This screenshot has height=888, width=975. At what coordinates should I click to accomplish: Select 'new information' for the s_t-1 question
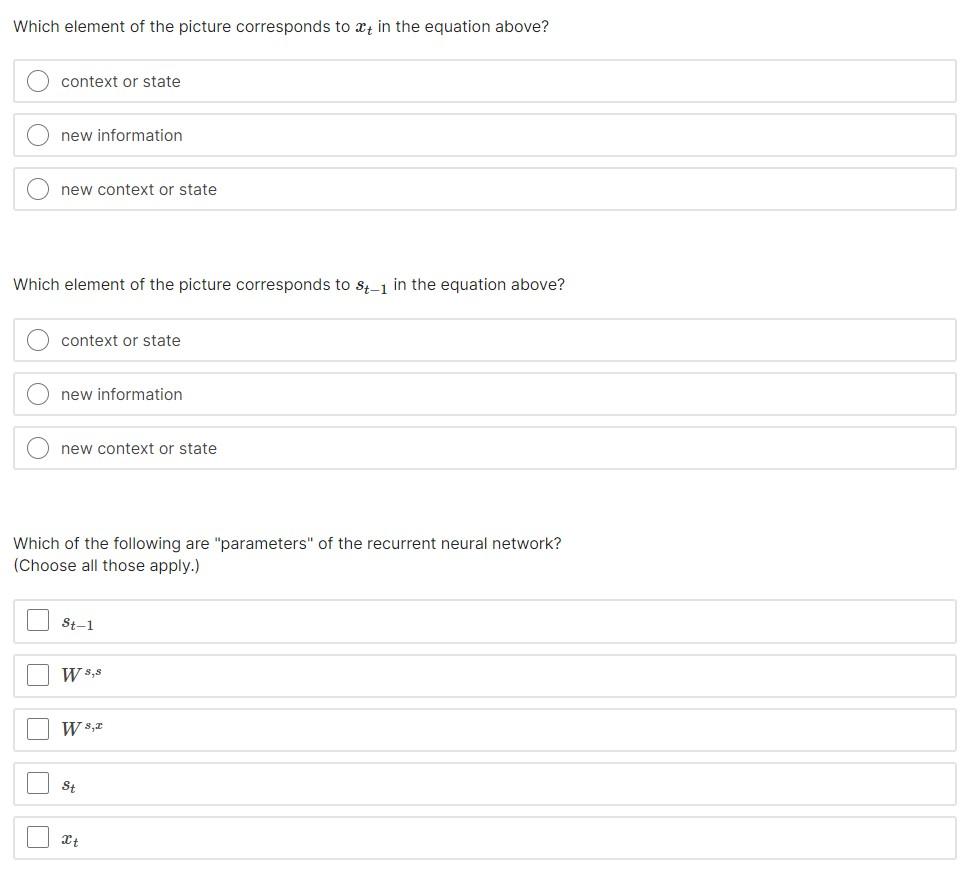(x=38, y=394)
